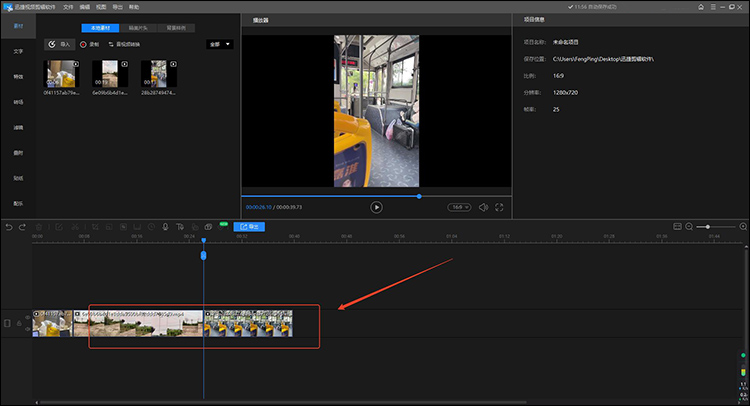Open the 配乐 music panel in sidebar

click(18, 203)
